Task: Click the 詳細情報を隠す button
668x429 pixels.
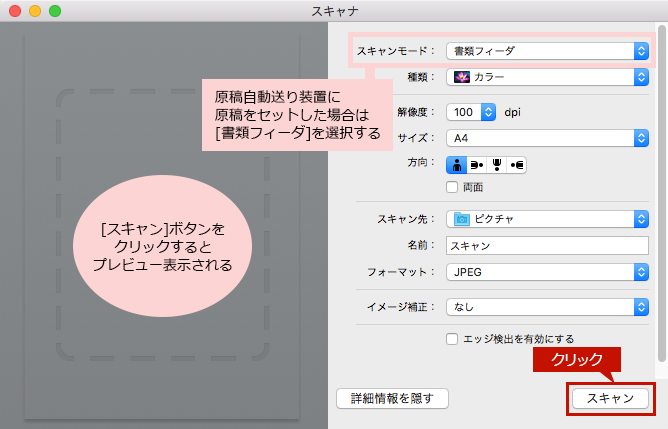Action: [x=392, y=398]
